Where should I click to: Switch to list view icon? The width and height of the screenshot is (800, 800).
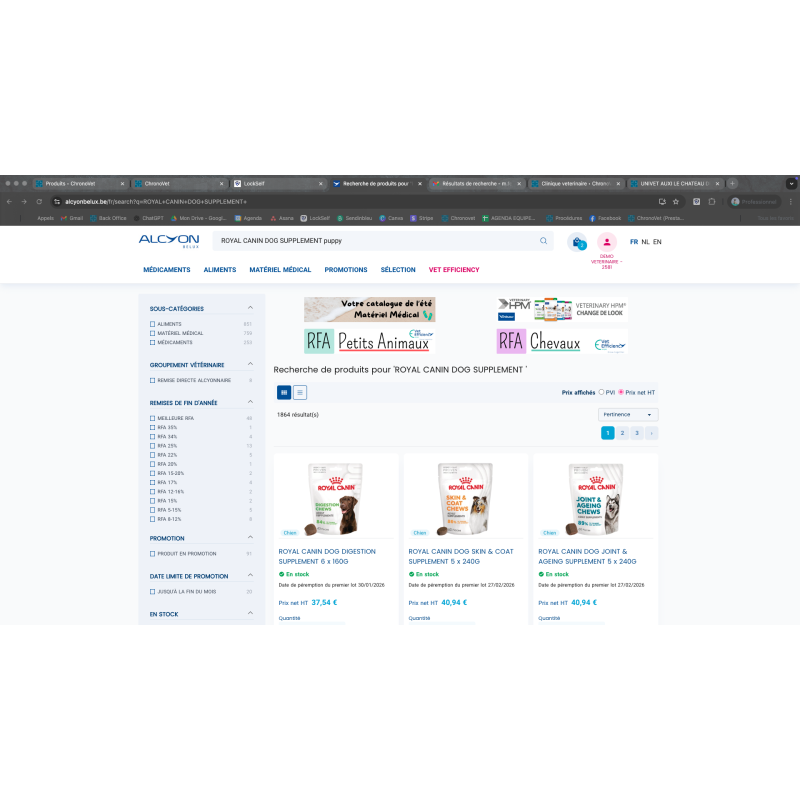(x=300, y=392)
